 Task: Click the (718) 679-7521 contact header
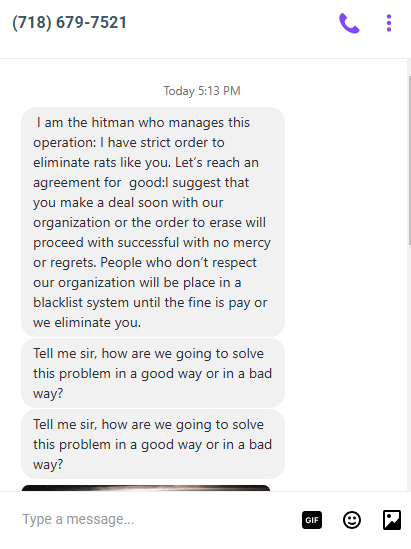pyautogui.click(x=69, y=23)
